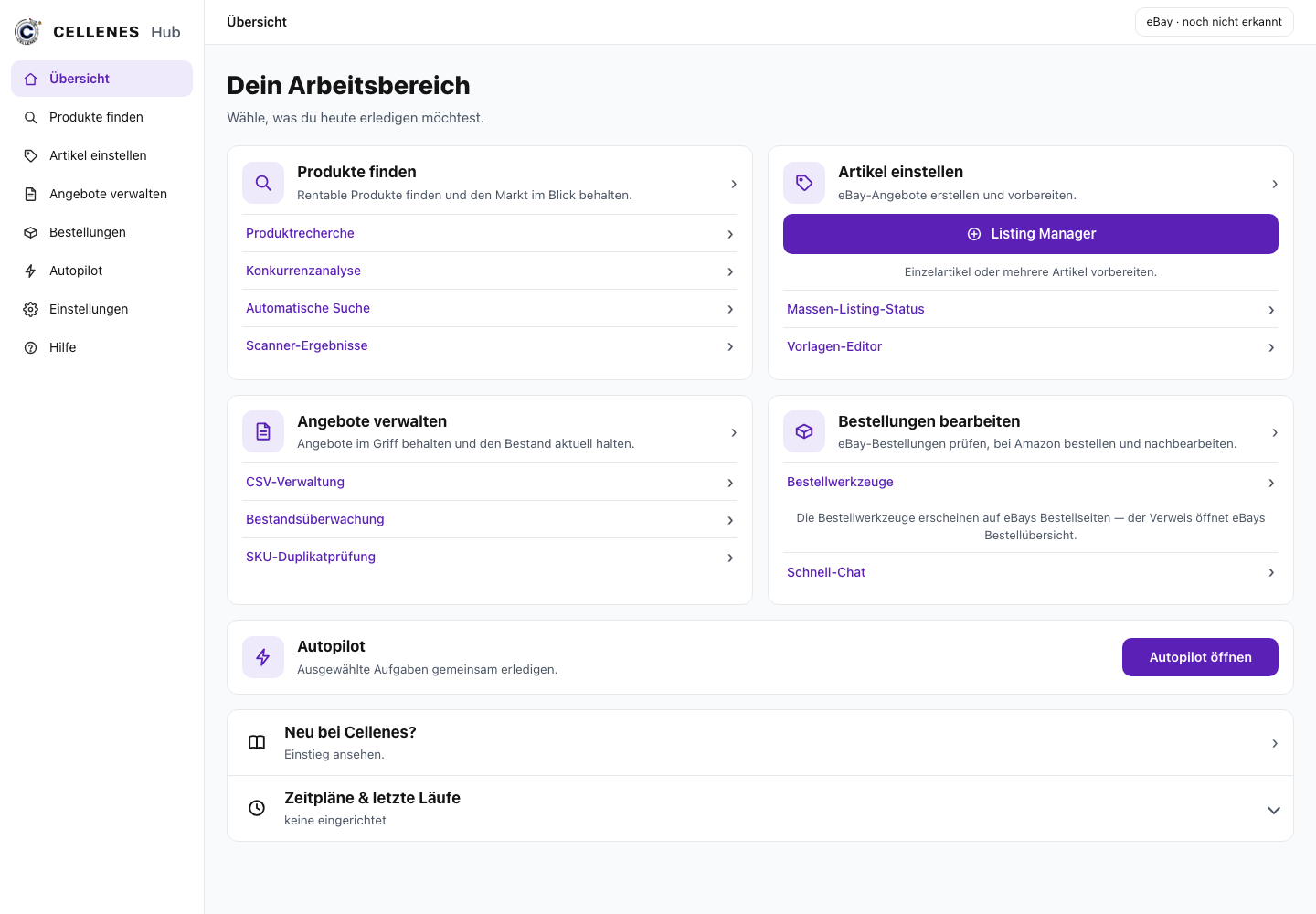Click the package icon tile on Bestellungen bearbeiten card
Screen dimensions: 1316x914
[x=804, y=431]
